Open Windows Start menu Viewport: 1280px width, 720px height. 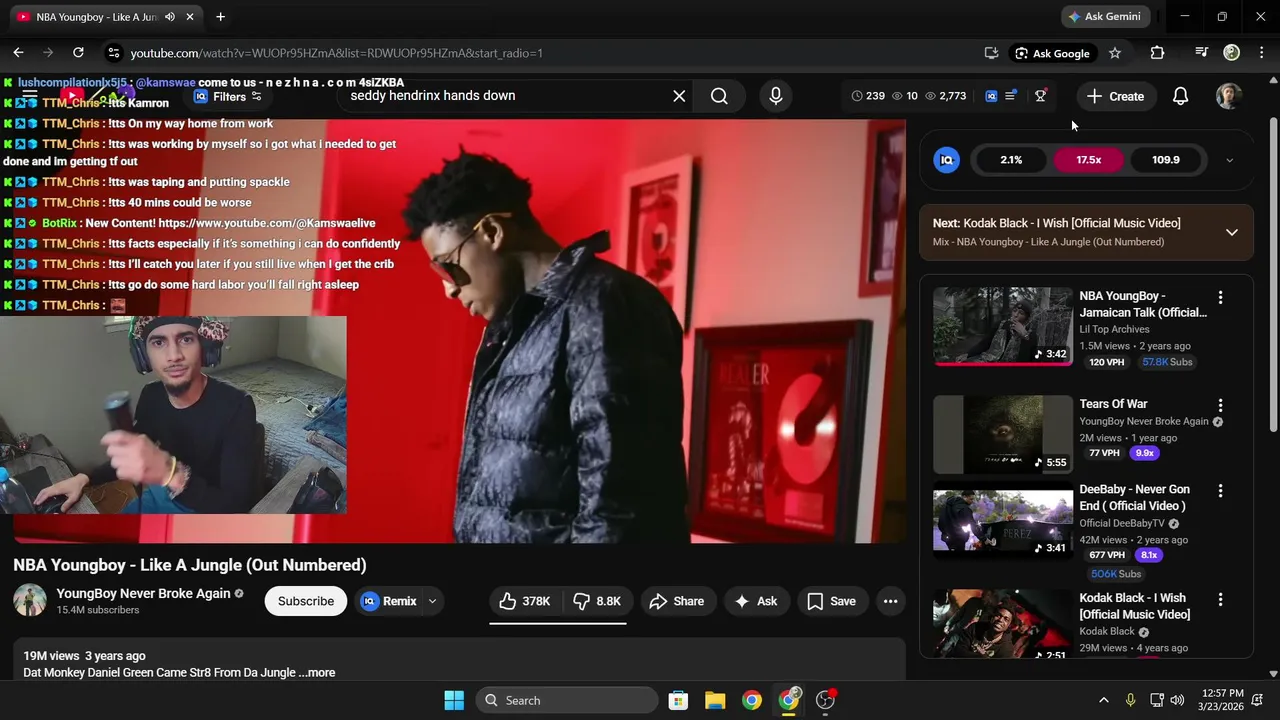tap(454, 700)
